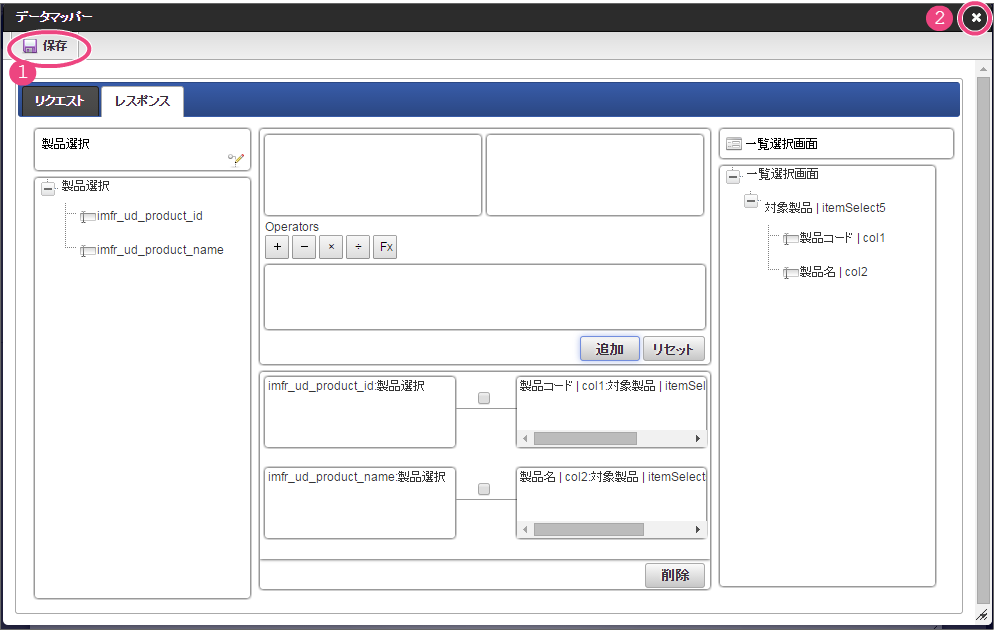The height and width of the screenshot is (630, 994).
Task: Click the field icon beside 製品名 | col2
Action: point(790,273)
